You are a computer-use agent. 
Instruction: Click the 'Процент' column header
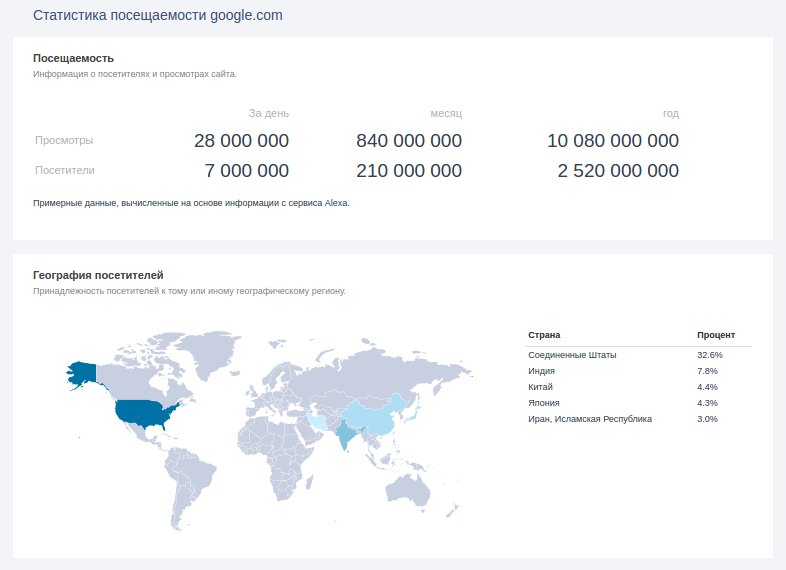(x=716, y=335)
